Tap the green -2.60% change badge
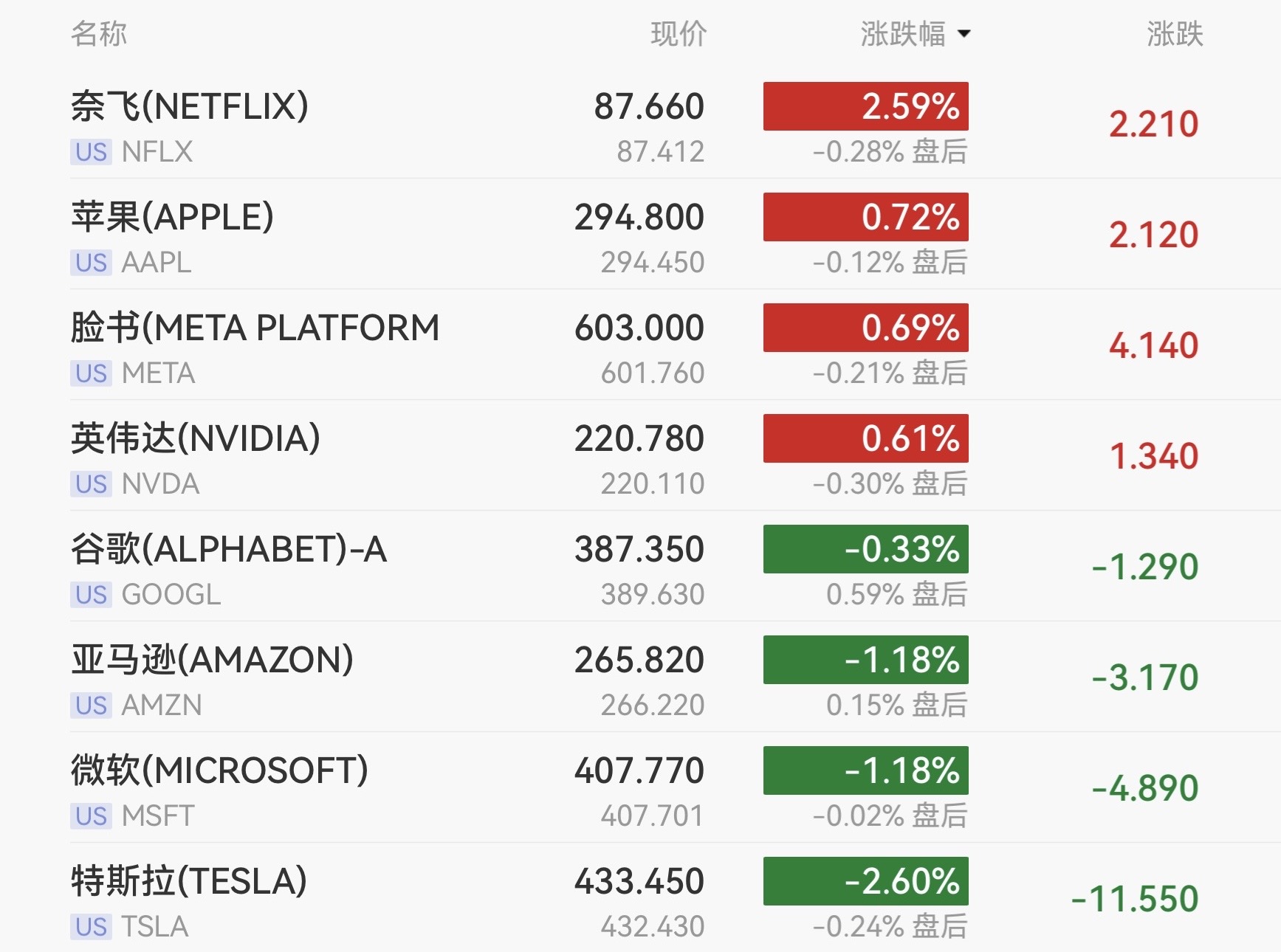 (x=866, y=881)
